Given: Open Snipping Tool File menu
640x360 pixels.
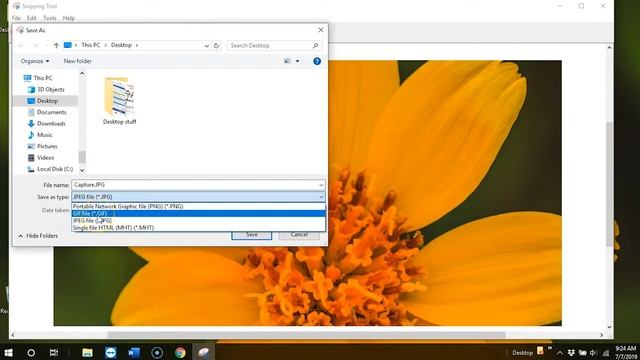Looking at the screenshot, I should coord(16,18).
